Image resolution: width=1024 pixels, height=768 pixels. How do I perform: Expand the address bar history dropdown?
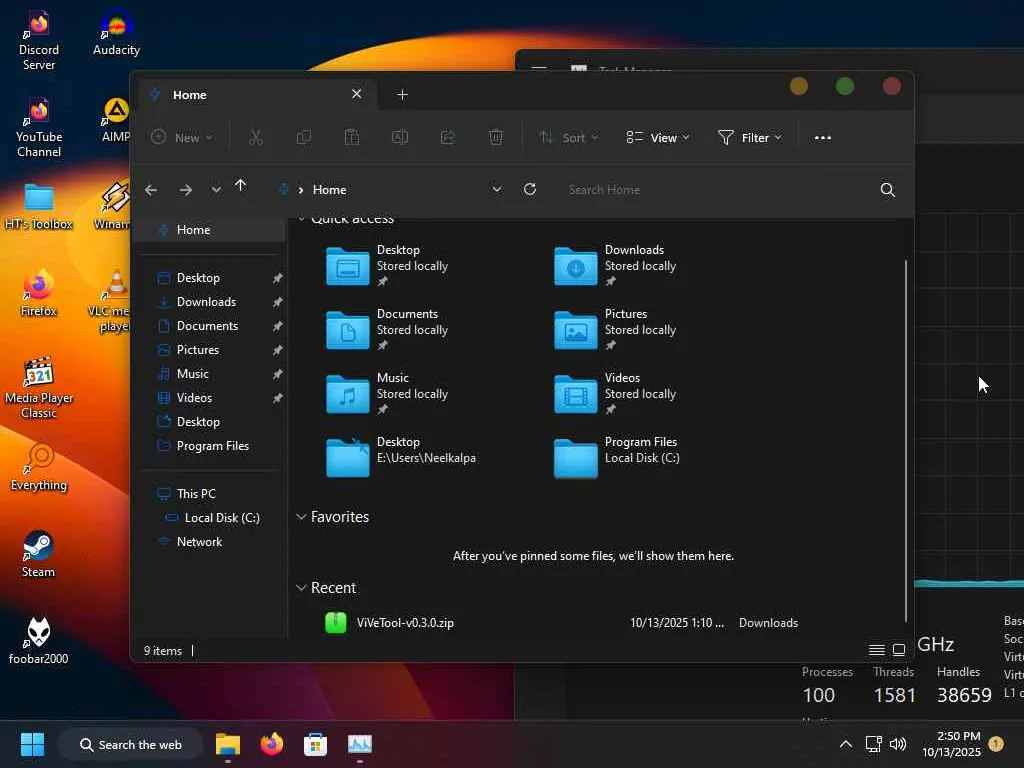[497, 189]
